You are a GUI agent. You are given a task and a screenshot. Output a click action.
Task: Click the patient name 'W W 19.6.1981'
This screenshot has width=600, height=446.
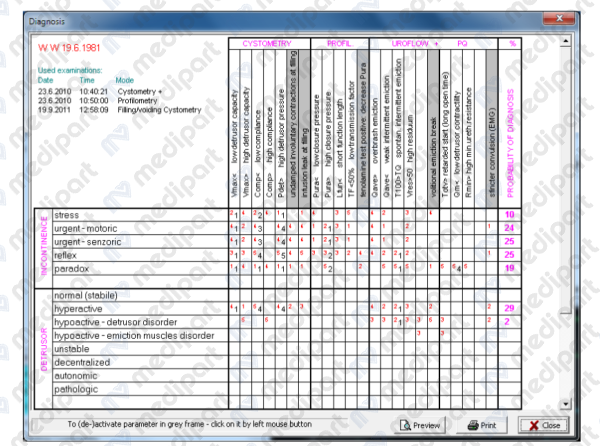tap(69, 48)
